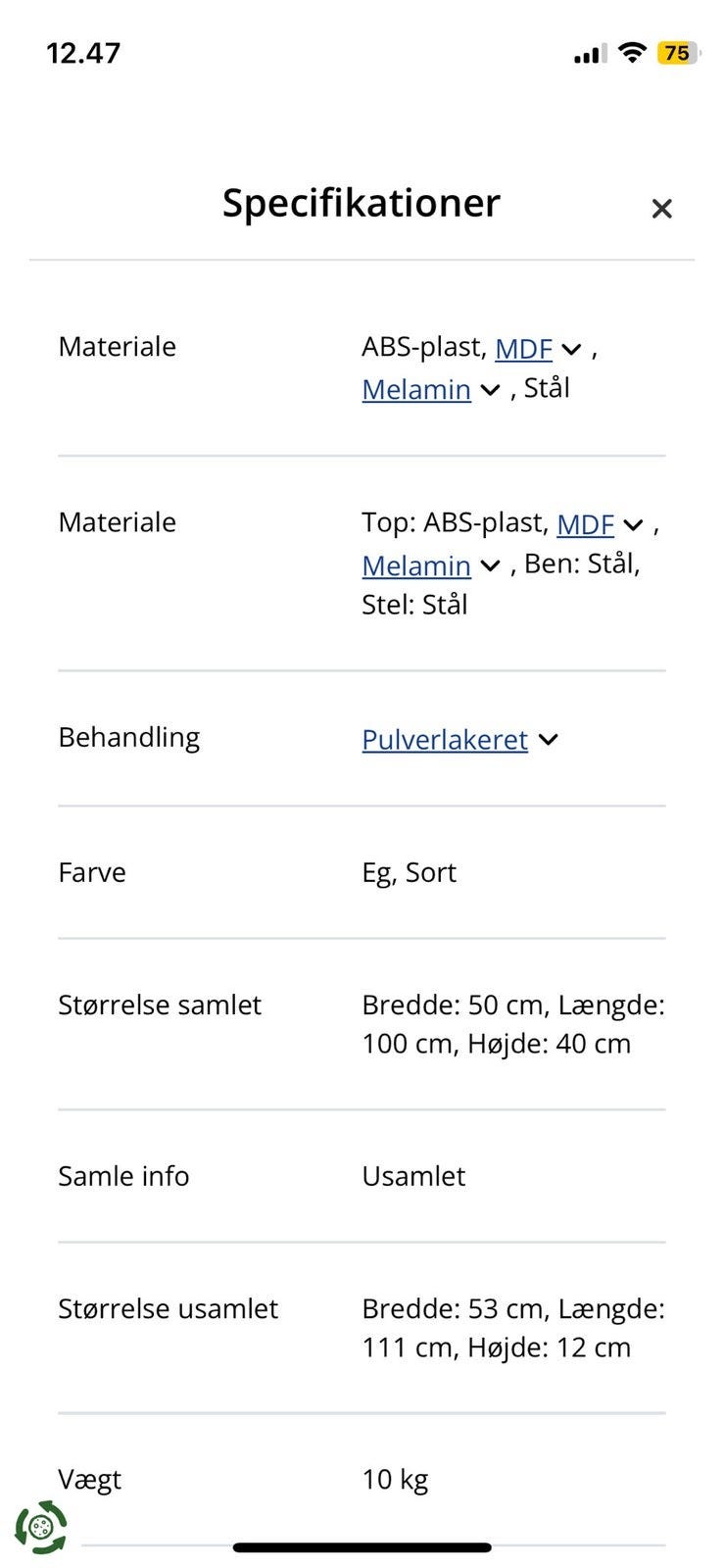Select the 'Eg, Sort' colour value
Screen dimensions: 724x1568
click(409, 872)
